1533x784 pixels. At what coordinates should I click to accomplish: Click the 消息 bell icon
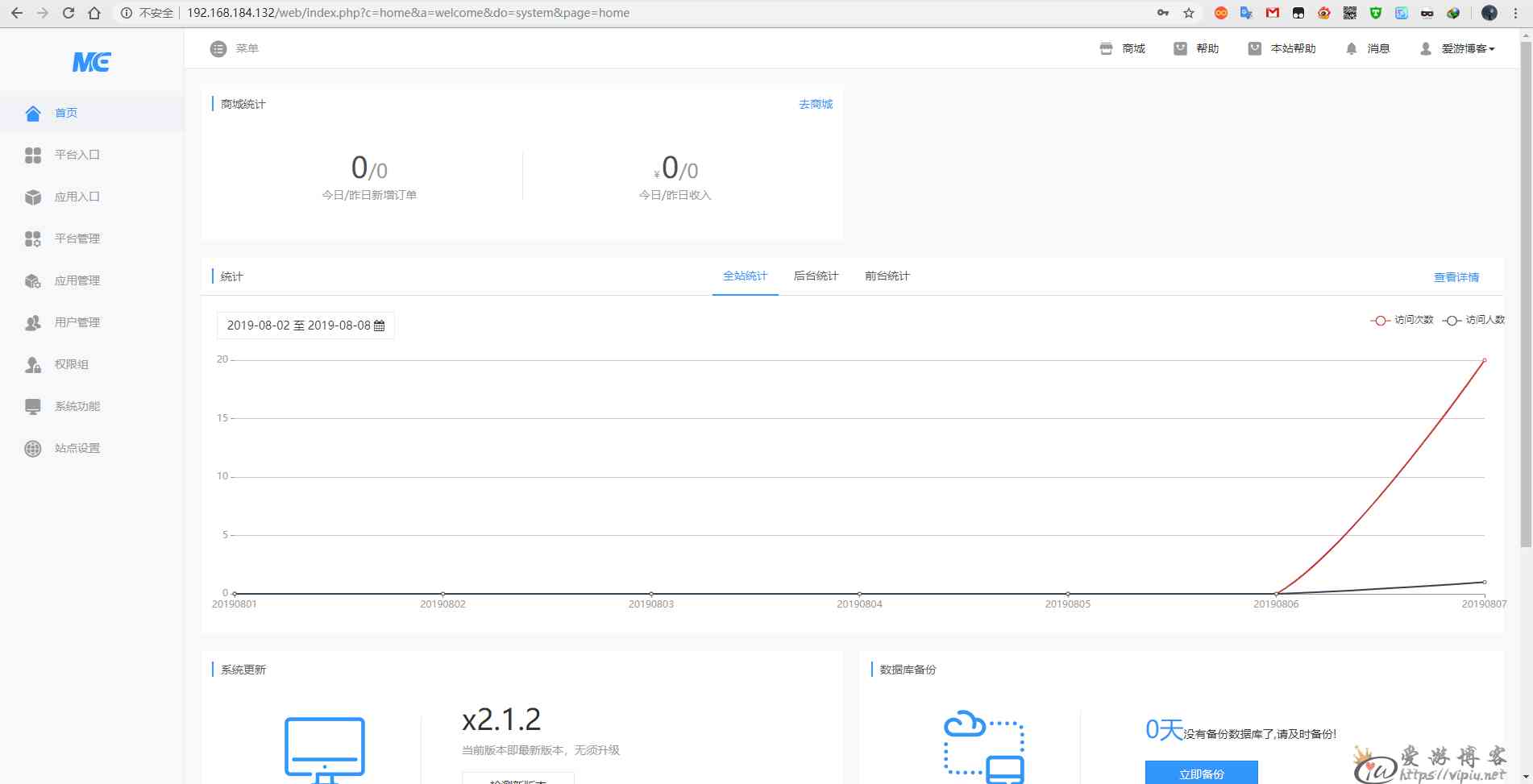tap(1351, 49)
